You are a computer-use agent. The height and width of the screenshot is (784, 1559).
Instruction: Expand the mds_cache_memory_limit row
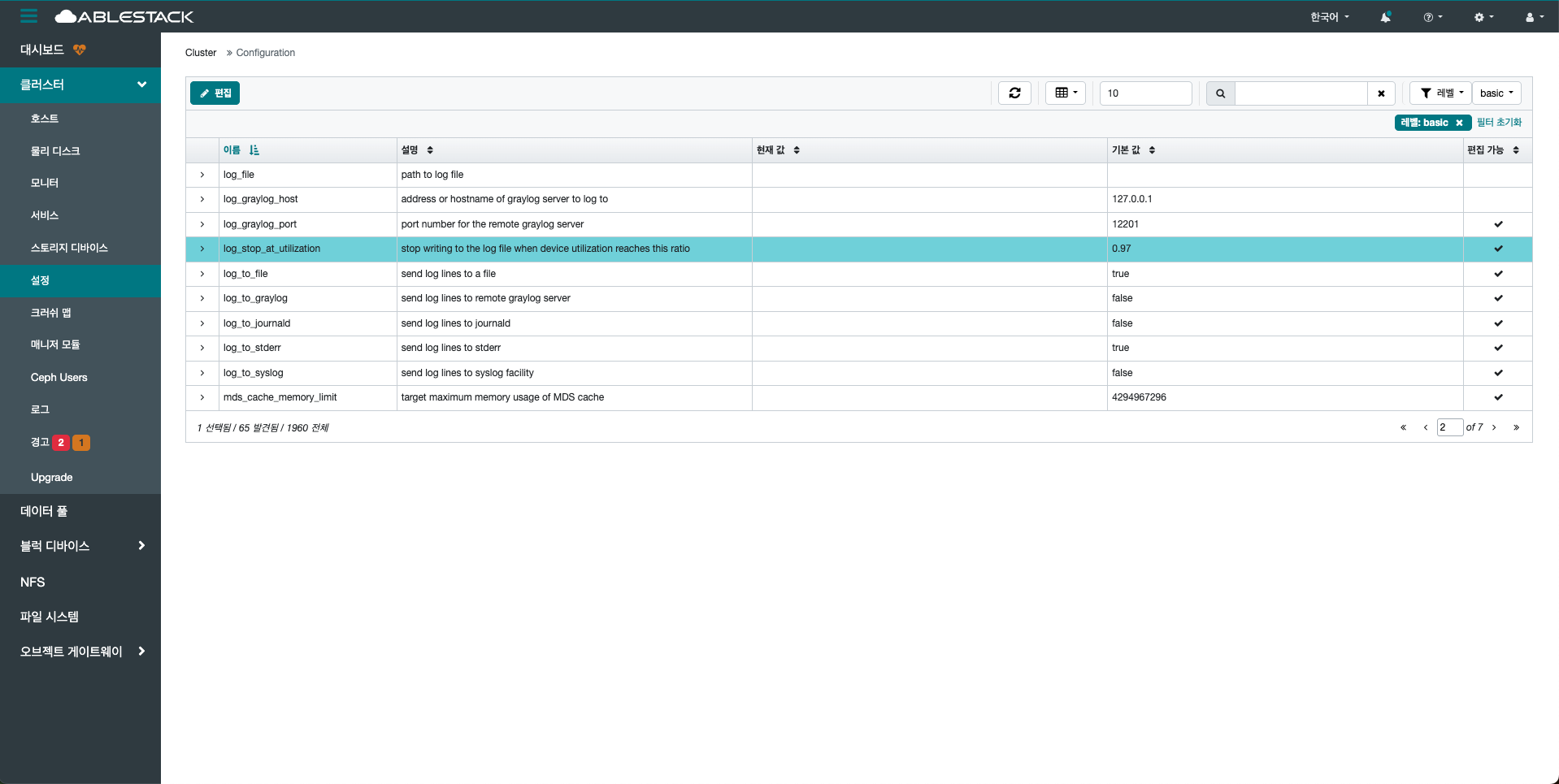(x=202, y=397)
